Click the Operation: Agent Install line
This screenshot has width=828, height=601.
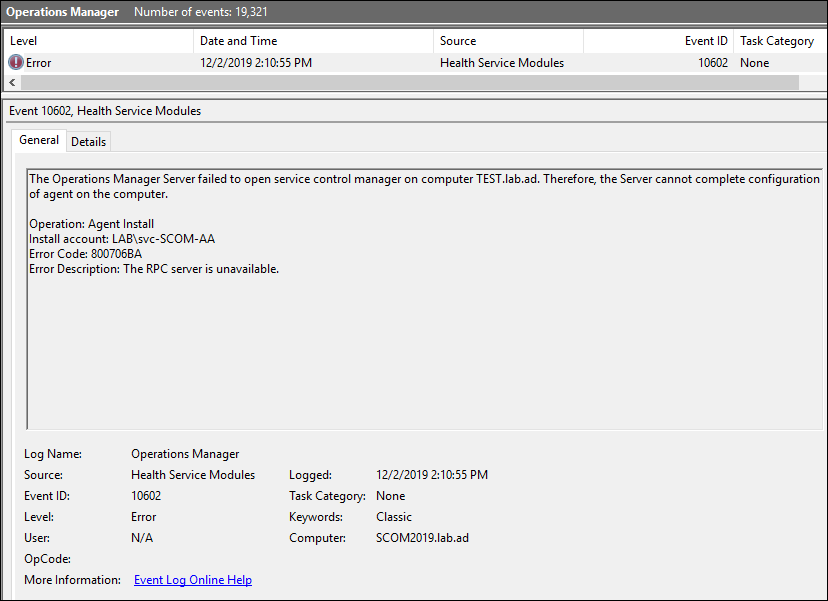91,224
